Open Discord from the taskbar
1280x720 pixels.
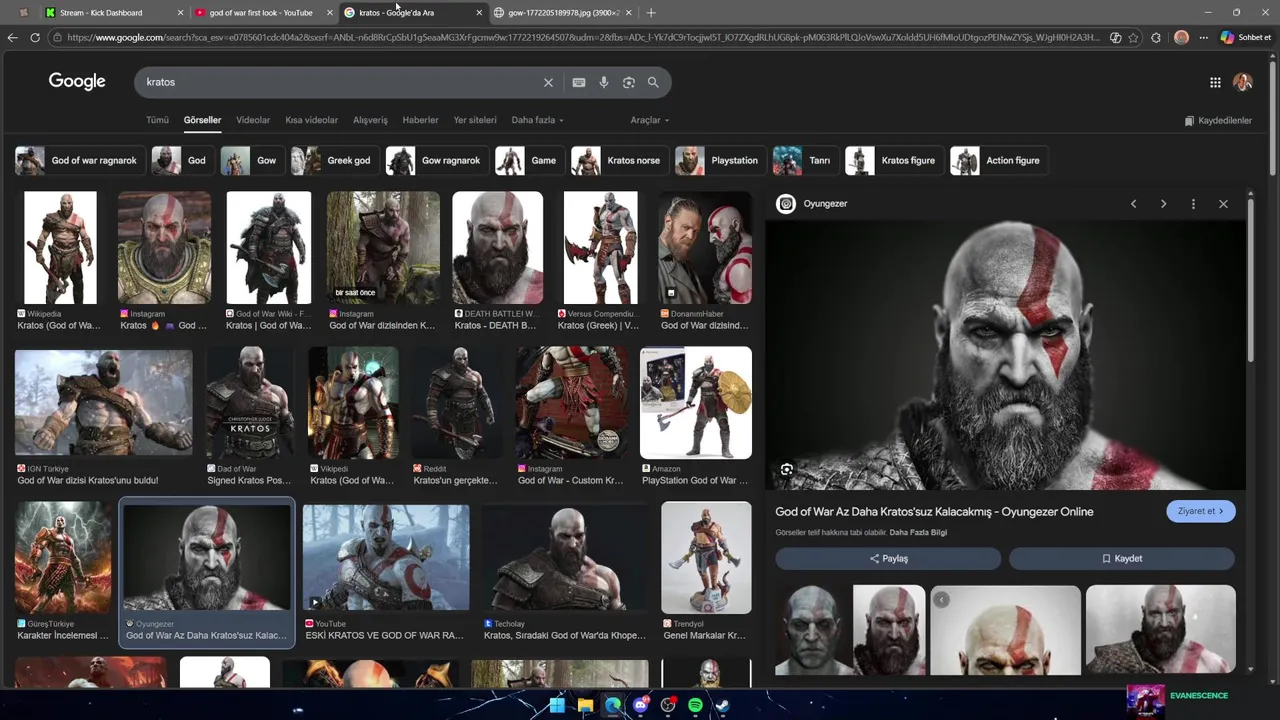641,705
